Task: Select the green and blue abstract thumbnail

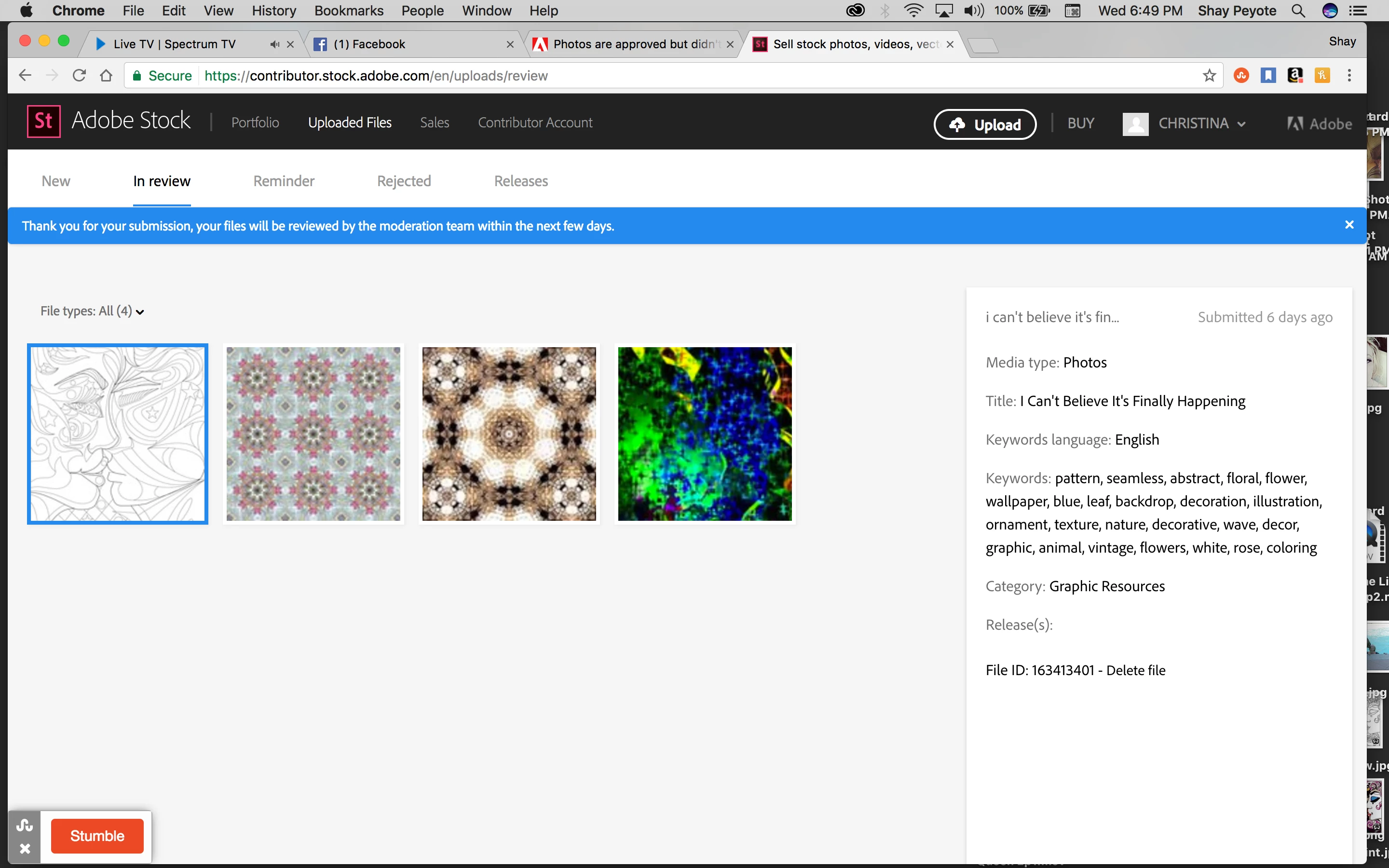Action: point(704,434)
